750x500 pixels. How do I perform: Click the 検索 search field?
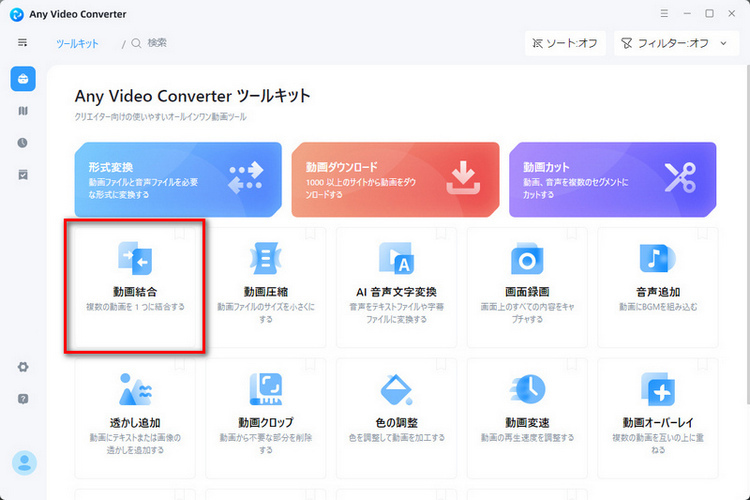tap(157, 43)
